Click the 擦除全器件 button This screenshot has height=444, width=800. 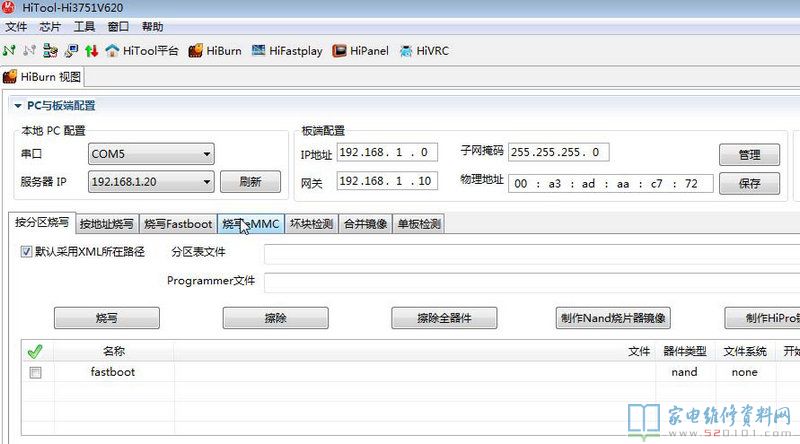[x=444, y=318]
